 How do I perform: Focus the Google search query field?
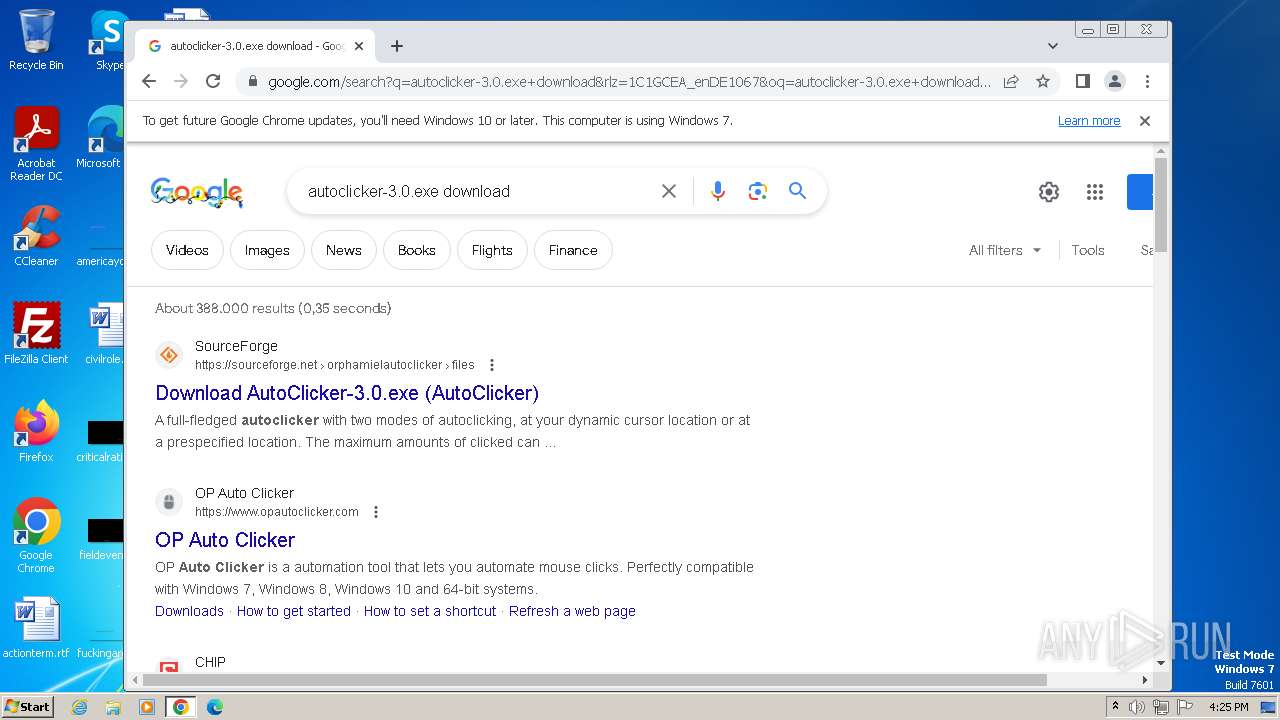(478, 191)
